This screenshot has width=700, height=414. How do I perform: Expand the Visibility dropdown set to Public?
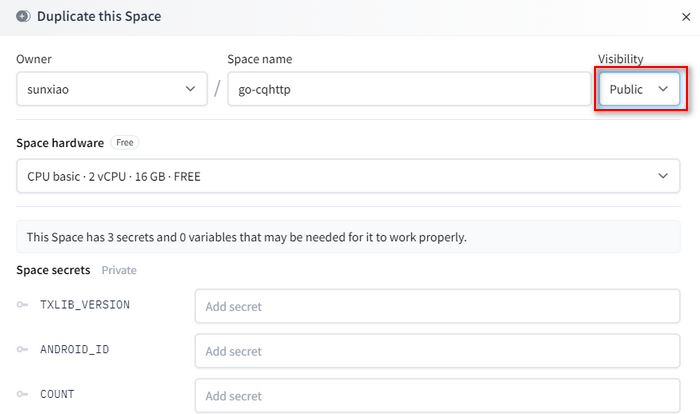(x=639, y=89)
